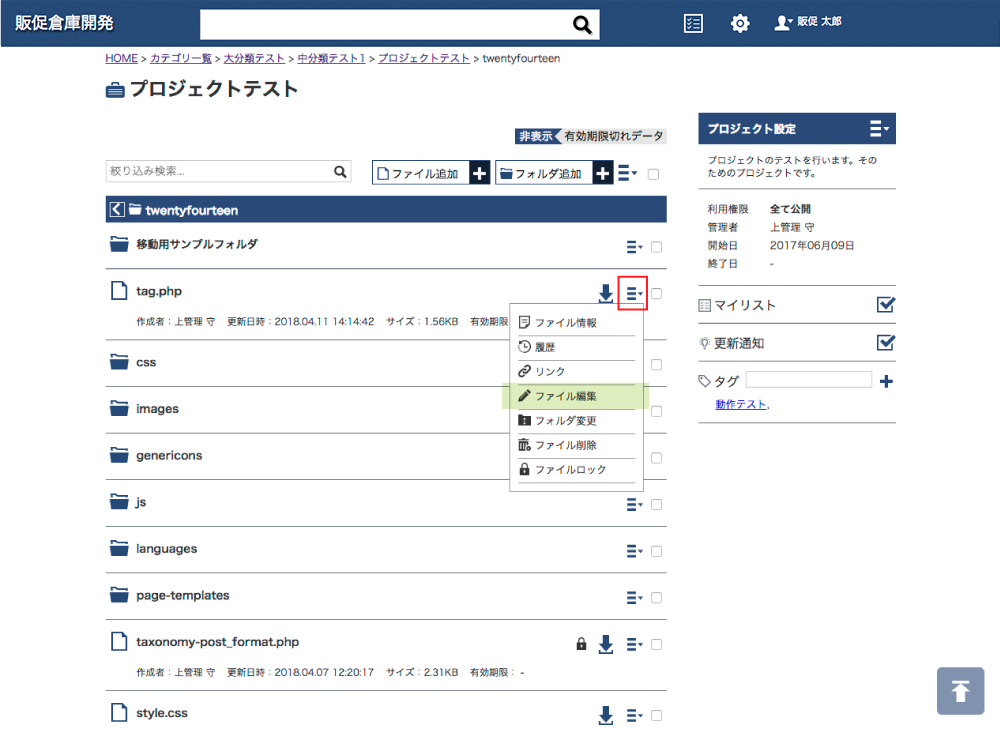
Task: Toggle the select-all checkbox in toolbar
Action: [653, 174]
